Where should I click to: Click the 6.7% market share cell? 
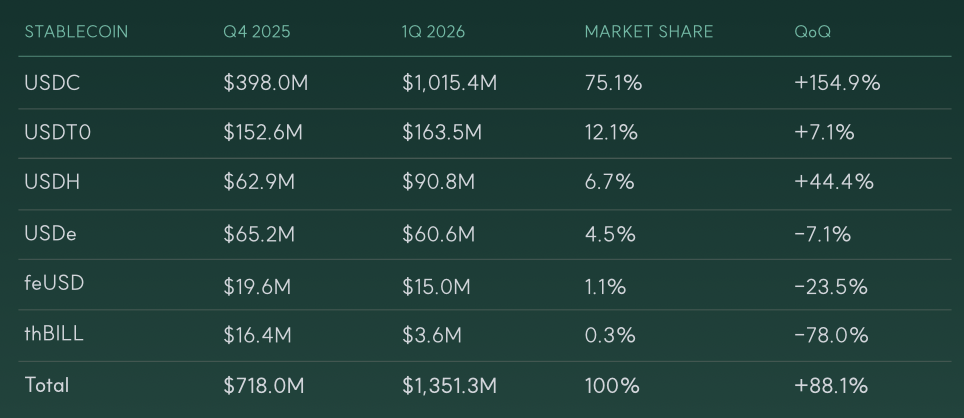(x=609, y=183)
